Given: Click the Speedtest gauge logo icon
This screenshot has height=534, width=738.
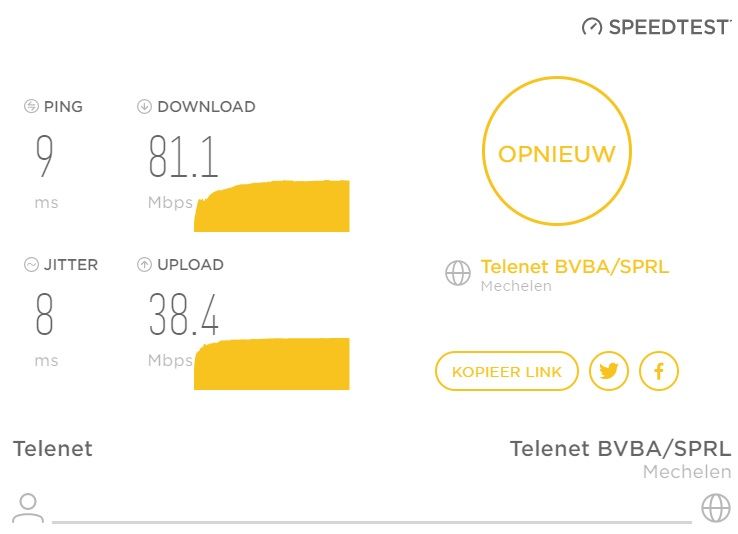Looking at the screenshot, I should pyautogui.click(x=592, y=27).
